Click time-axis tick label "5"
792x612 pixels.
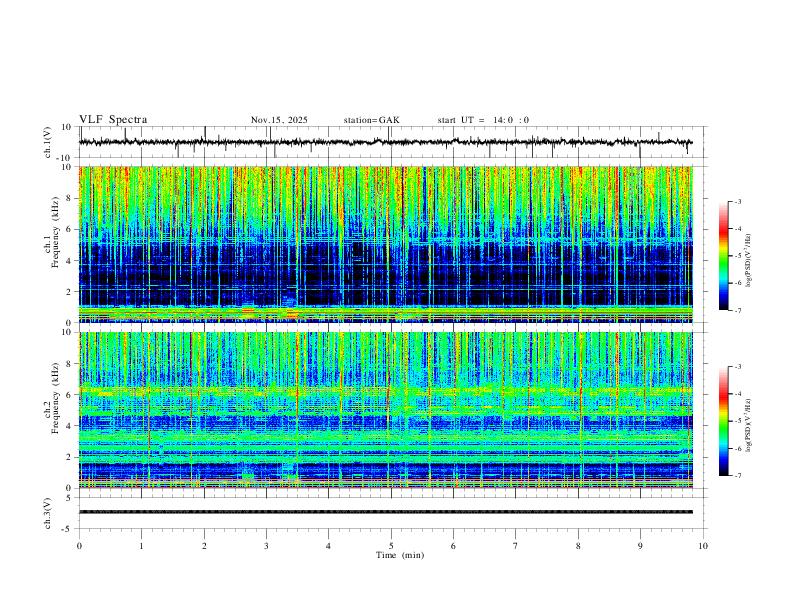pyautogui.click(x=391, y=546)
